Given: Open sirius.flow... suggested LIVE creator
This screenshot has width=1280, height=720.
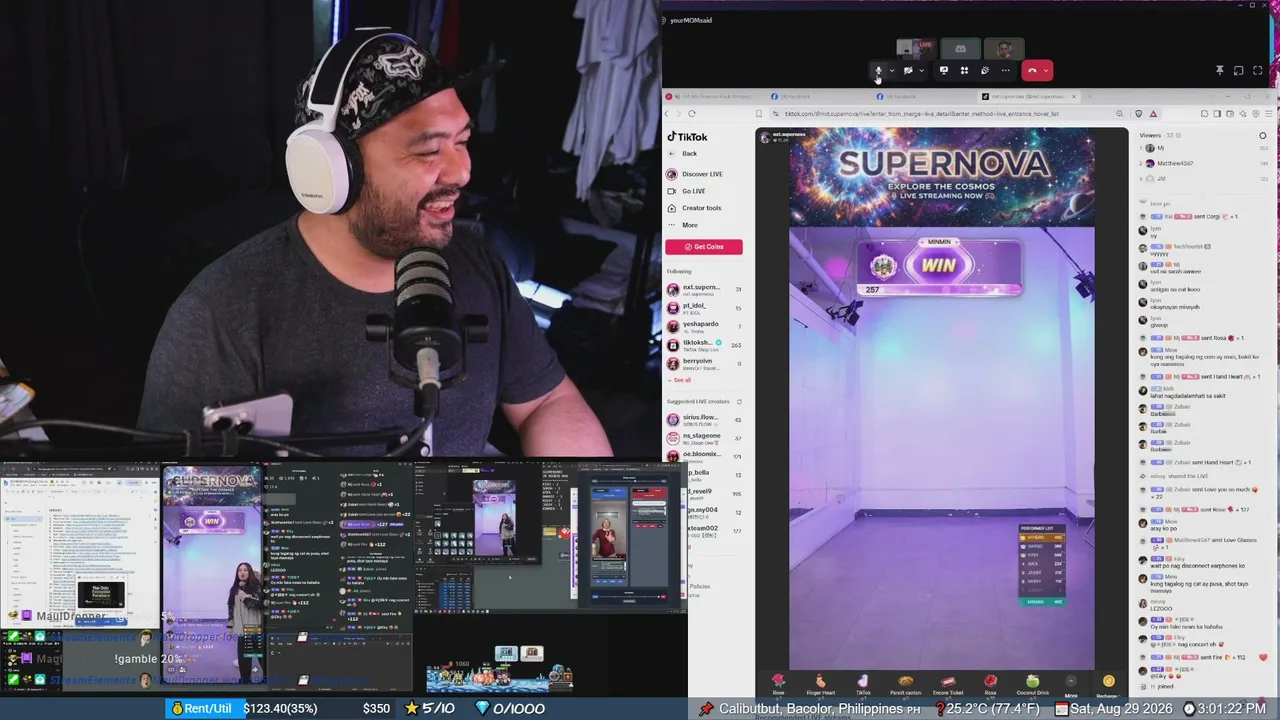Looking at the screenshot, I should tap(704, 420).
